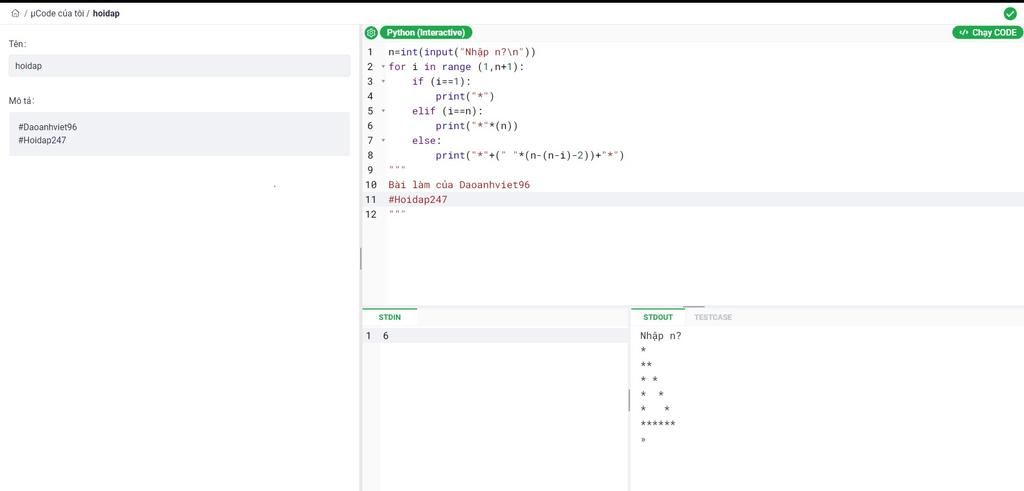
Task: Click line 4 'print("*")'
Action: tap(465, 97)
